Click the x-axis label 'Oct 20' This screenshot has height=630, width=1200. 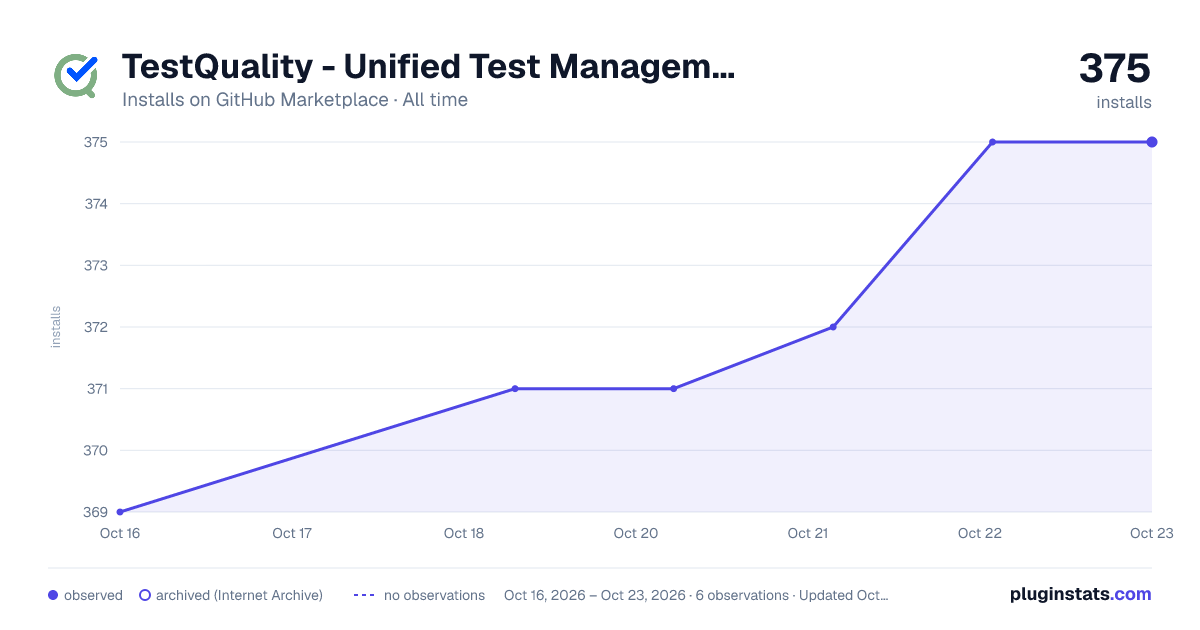(x=636, y=533)
